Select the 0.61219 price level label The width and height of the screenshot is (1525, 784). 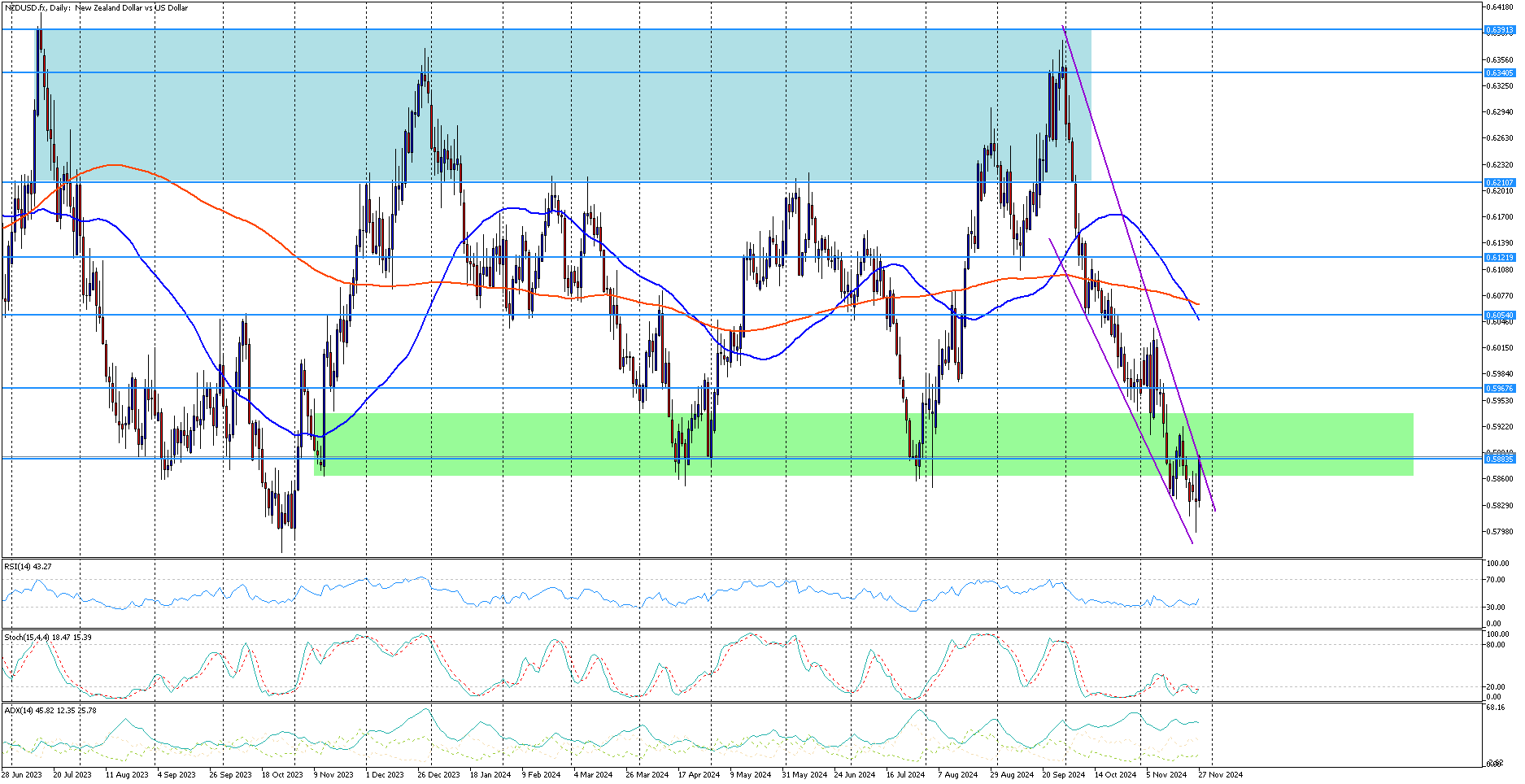coord(1500,258)
